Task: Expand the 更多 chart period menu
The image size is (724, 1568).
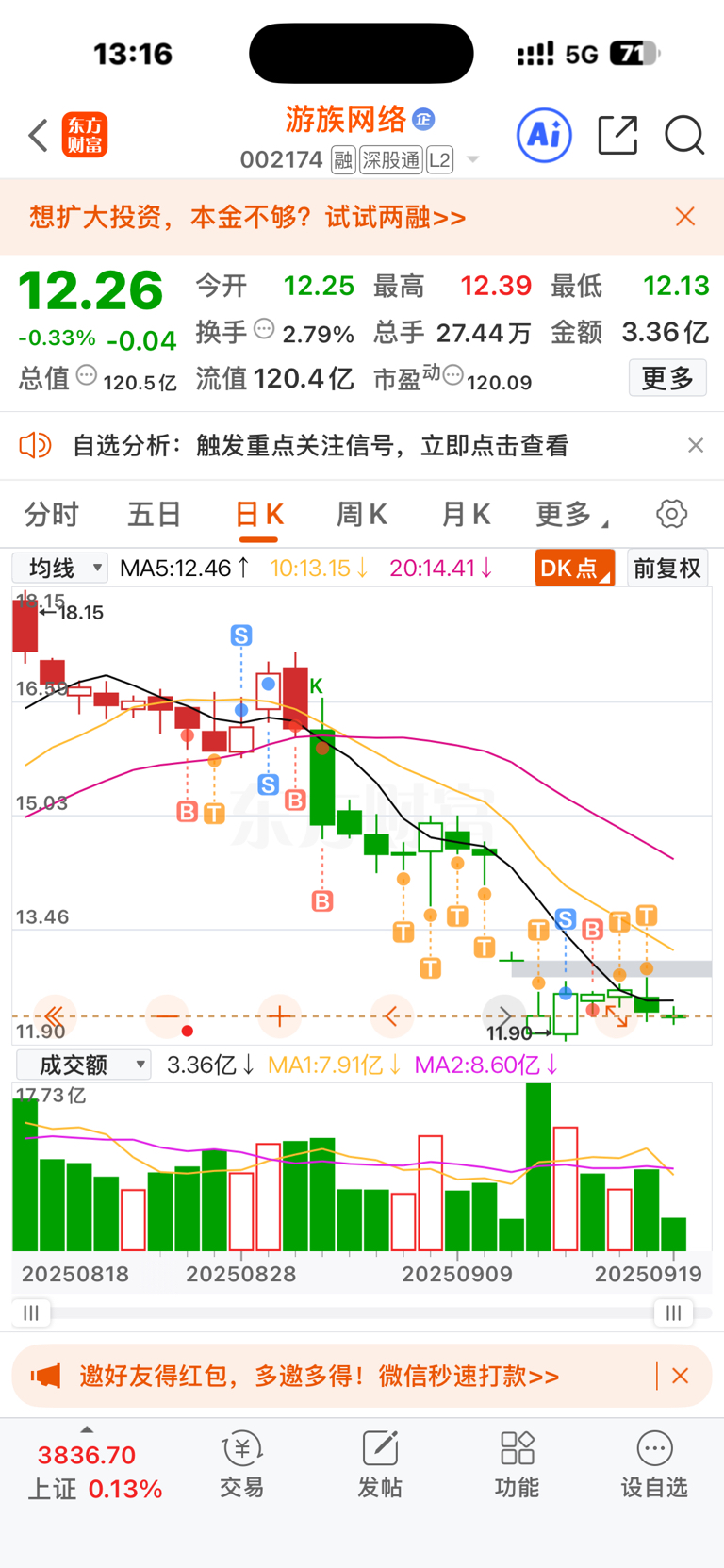Action: (x=572, y=515)
